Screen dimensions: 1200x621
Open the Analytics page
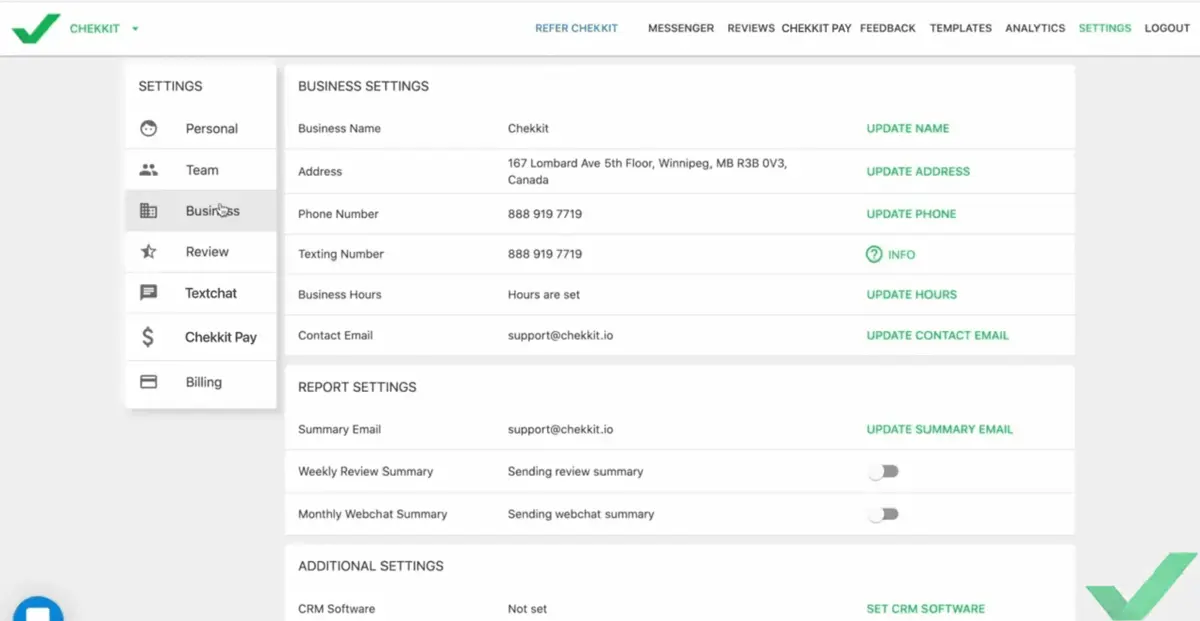click(x=1035, y=28)
